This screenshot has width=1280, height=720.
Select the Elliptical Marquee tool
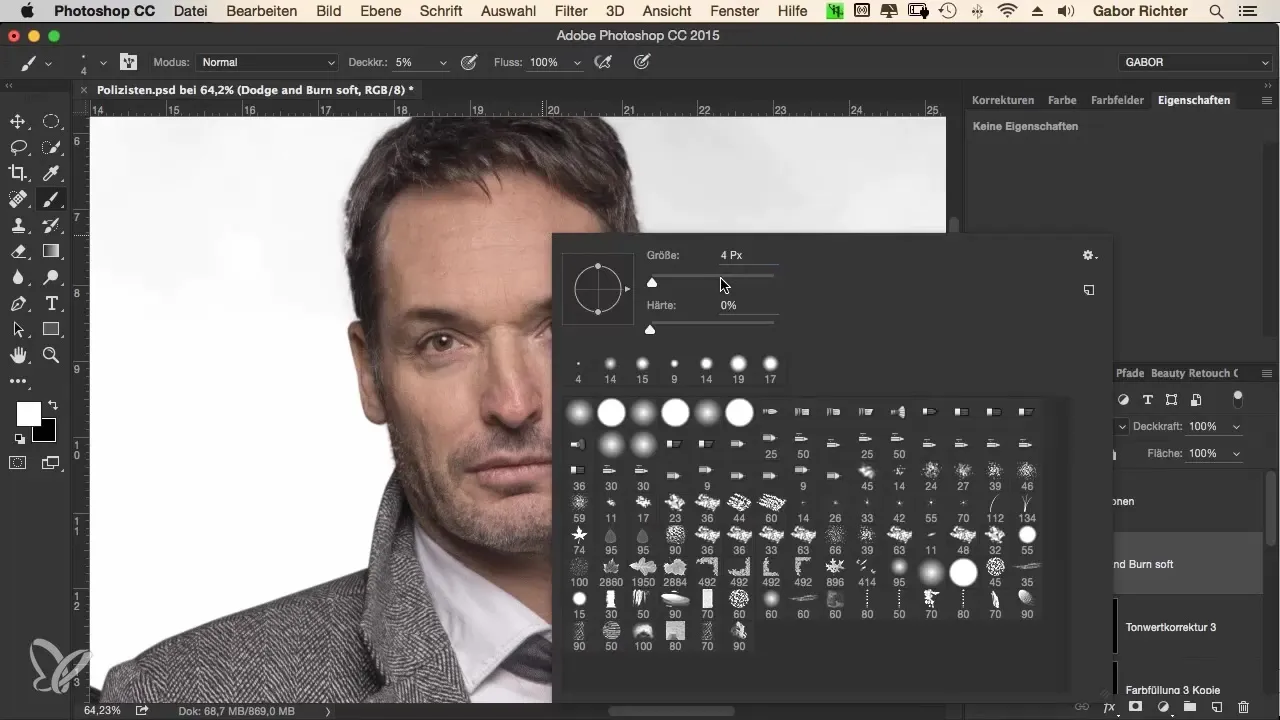click(51, 122)
